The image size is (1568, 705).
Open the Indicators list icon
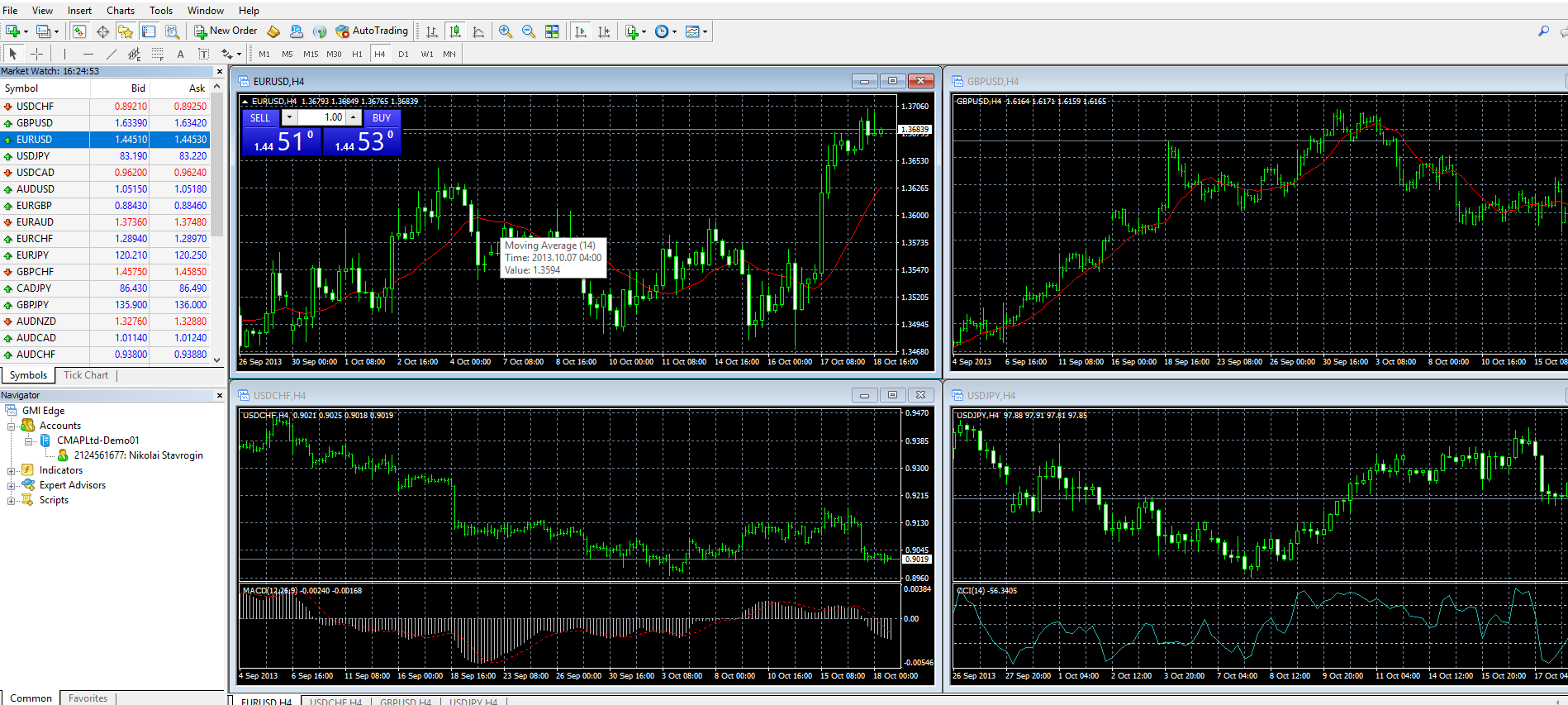point(632,31)
